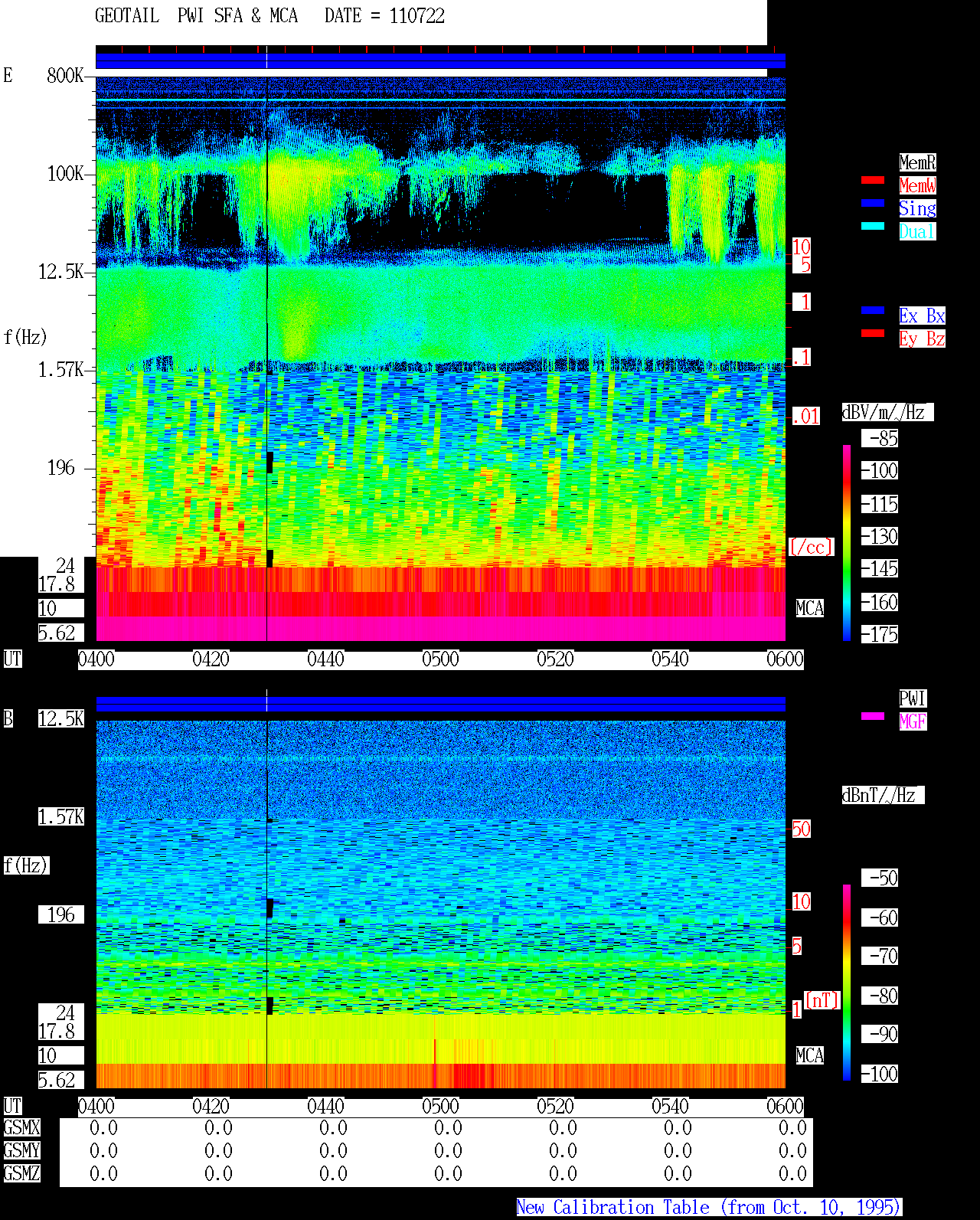Select the Sing legend label
The height and width of the screenshot is (1220, 980).
(917, 208)
